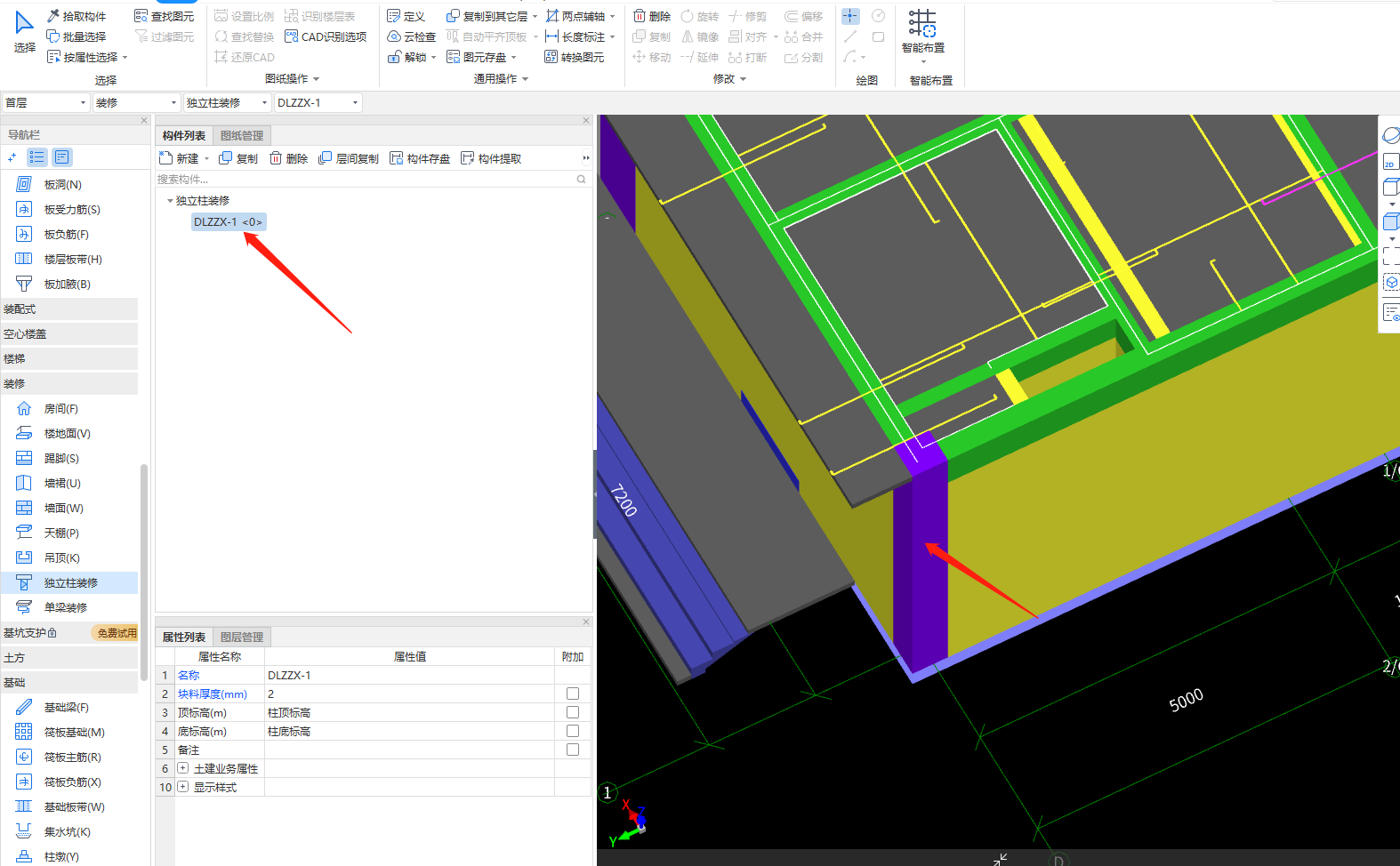
Task: Click 复制 in component list toolbar
Action: (238, 158)
